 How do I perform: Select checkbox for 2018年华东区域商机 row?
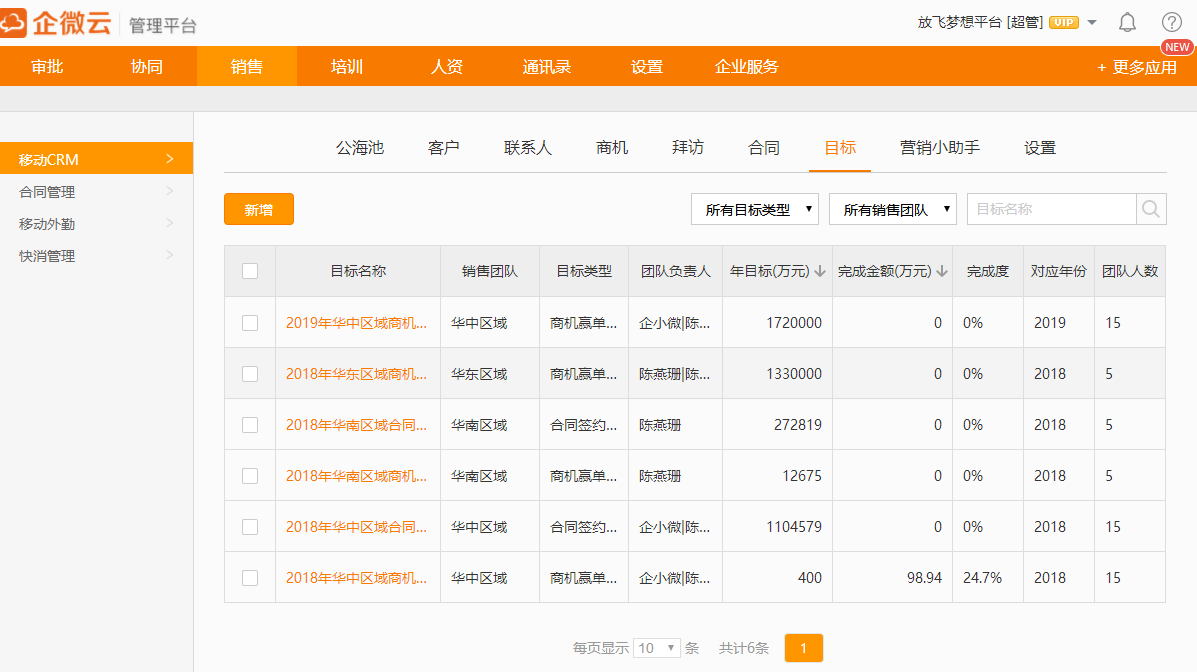coord(250,374)
